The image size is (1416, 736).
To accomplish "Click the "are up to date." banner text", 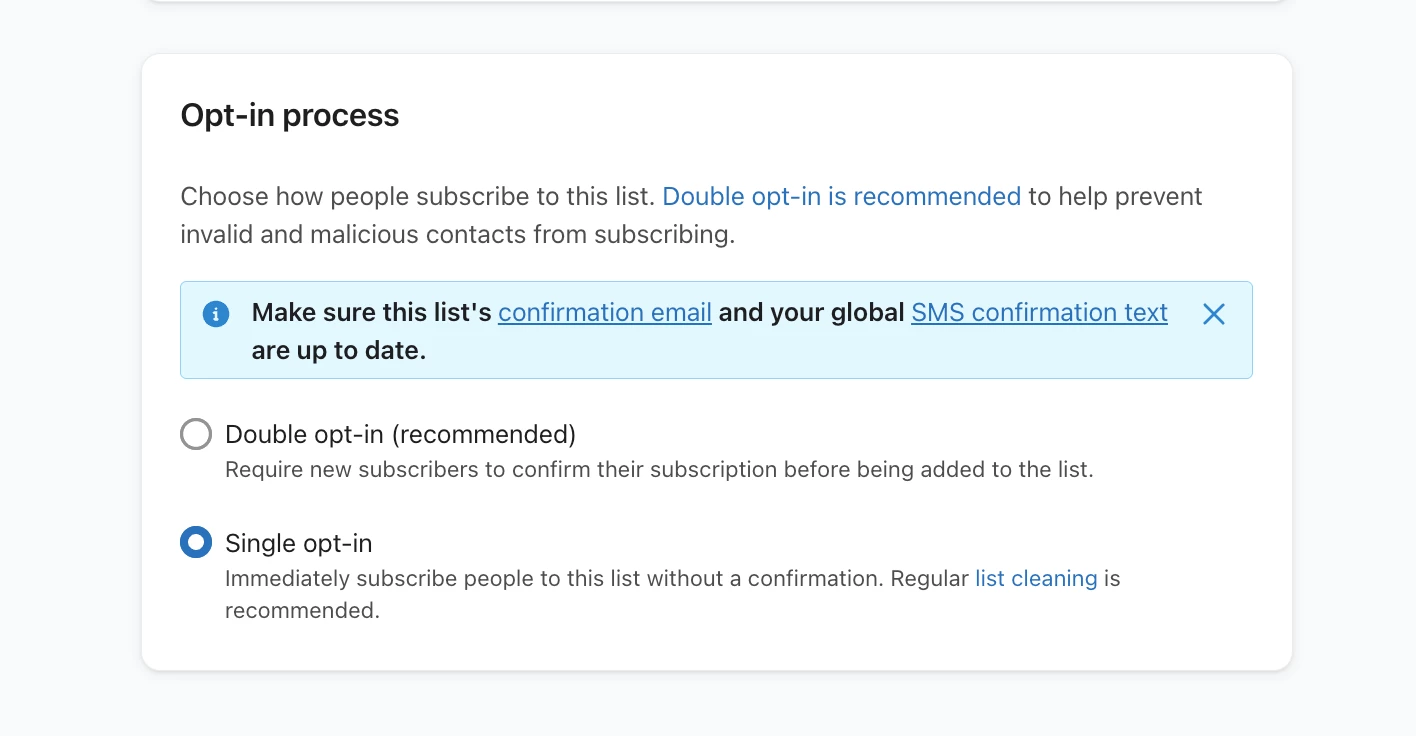I will 339,351.
